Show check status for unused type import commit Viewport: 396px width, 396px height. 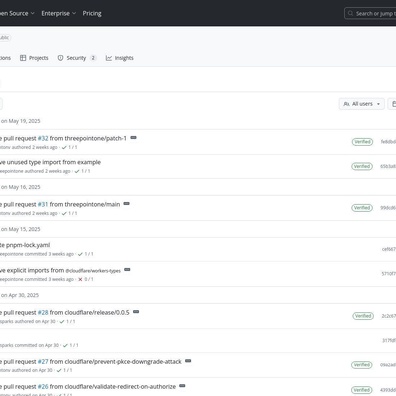point(82,171)
